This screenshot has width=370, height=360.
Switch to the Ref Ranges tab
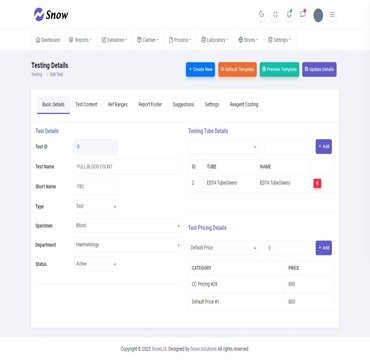coord(118,104)
